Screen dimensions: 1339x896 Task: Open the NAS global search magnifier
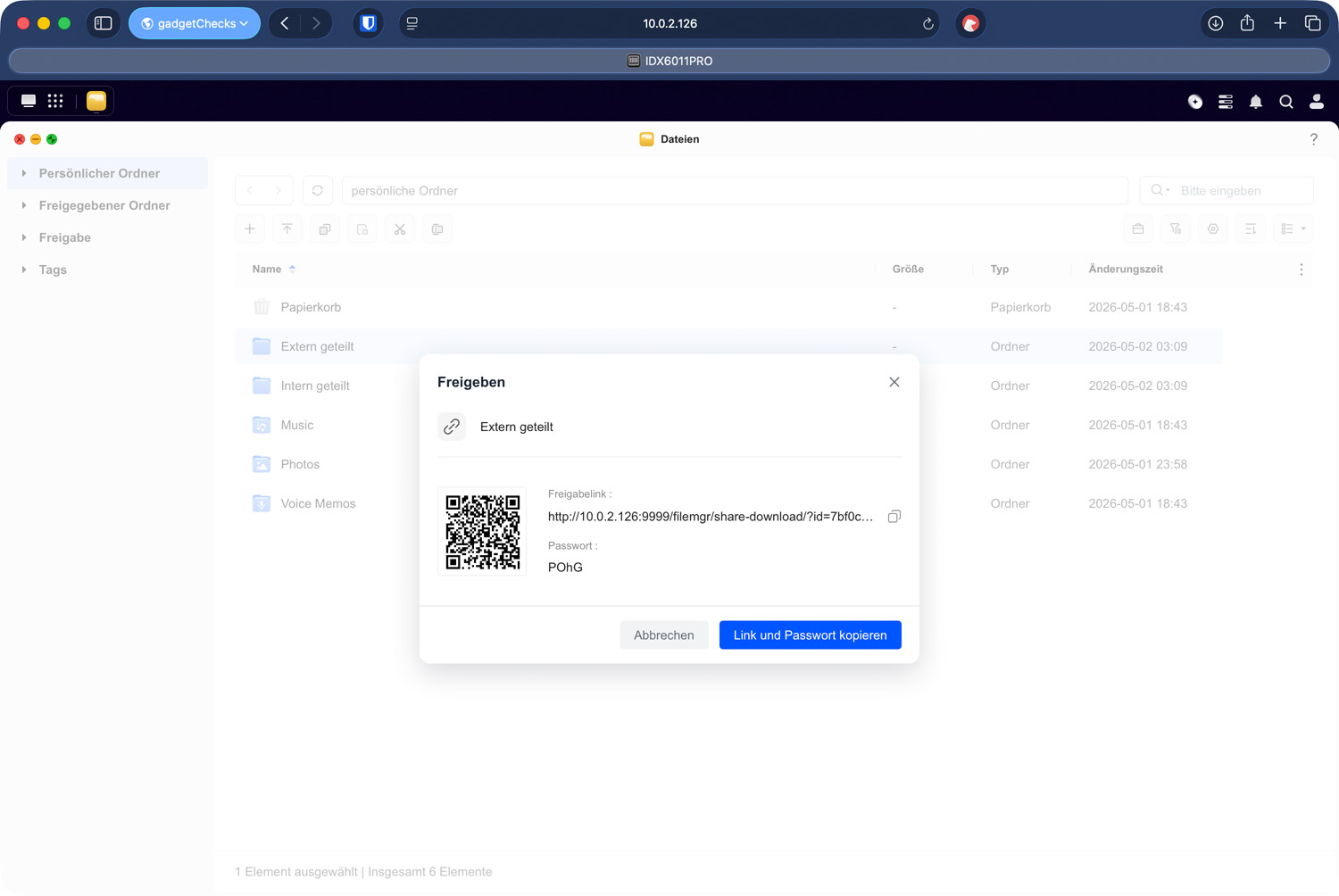pos(1285,102)
